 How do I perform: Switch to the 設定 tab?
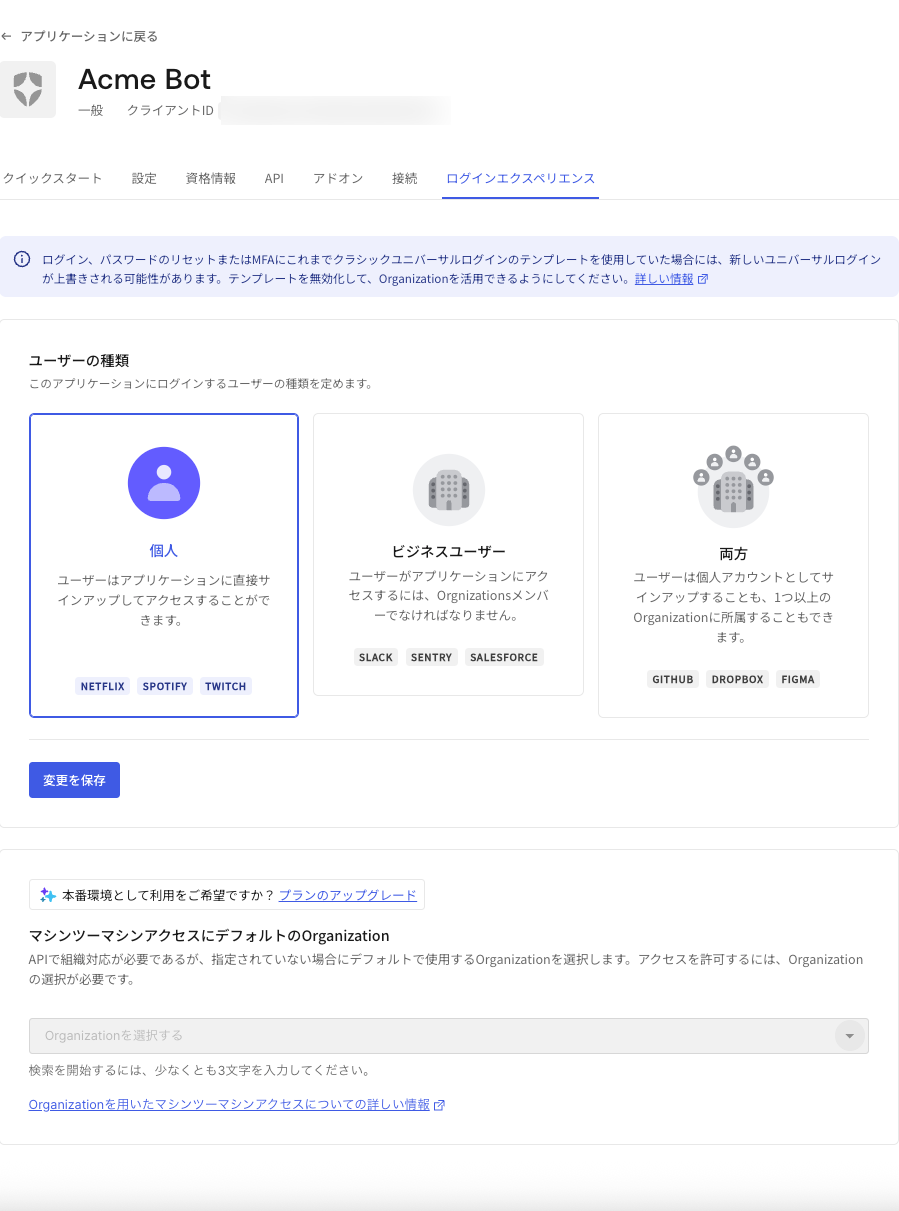coord(143,178)
